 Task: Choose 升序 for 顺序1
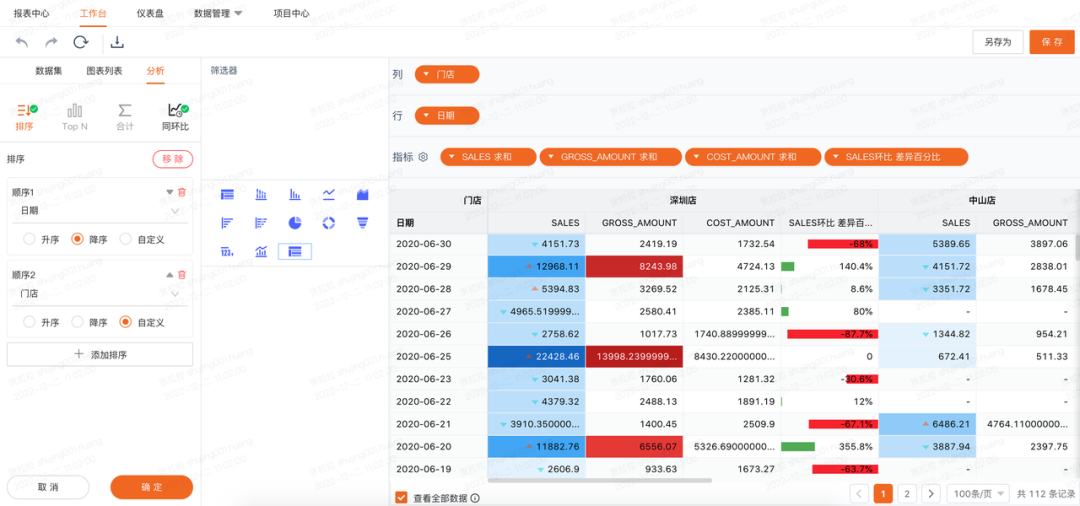(29, 240)
